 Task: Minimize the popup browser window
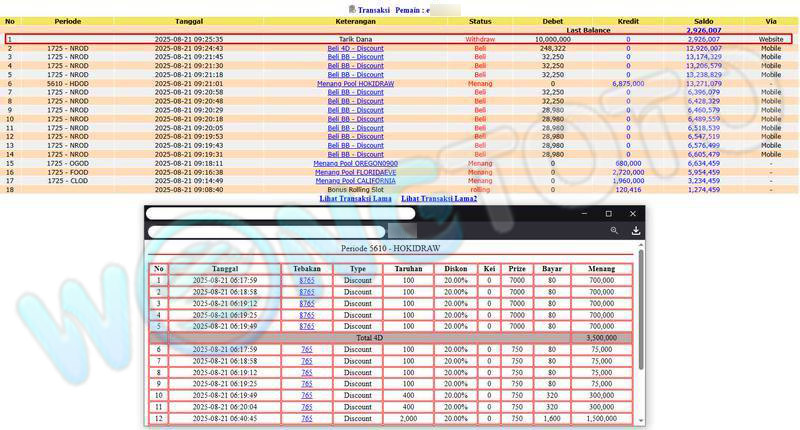point(584,213)
